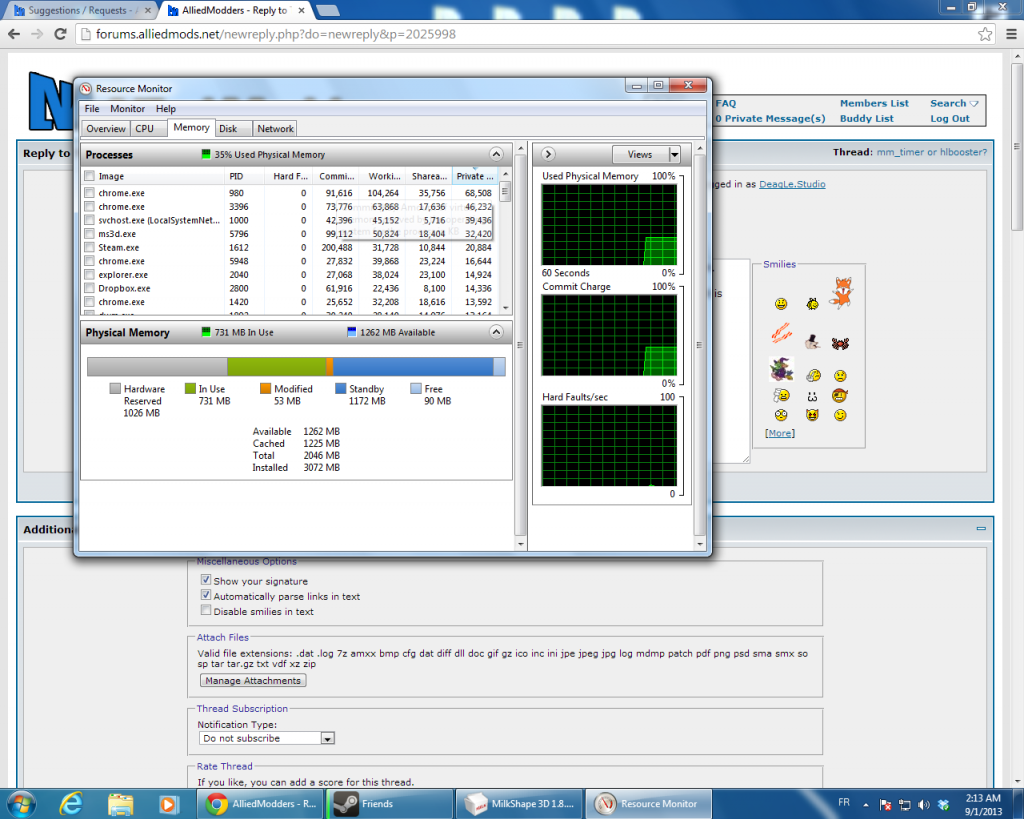Click the physical memory usage bar

click(x=296, y=366)
